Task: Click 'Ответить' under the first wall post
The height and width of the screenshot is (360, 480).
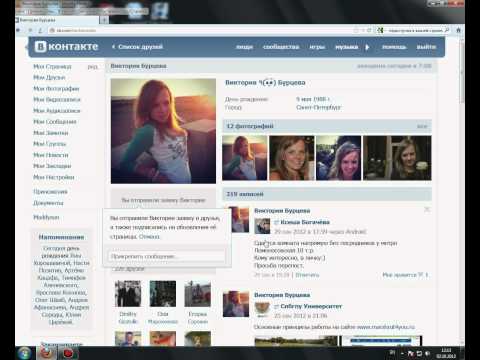Action: point(307,275)
